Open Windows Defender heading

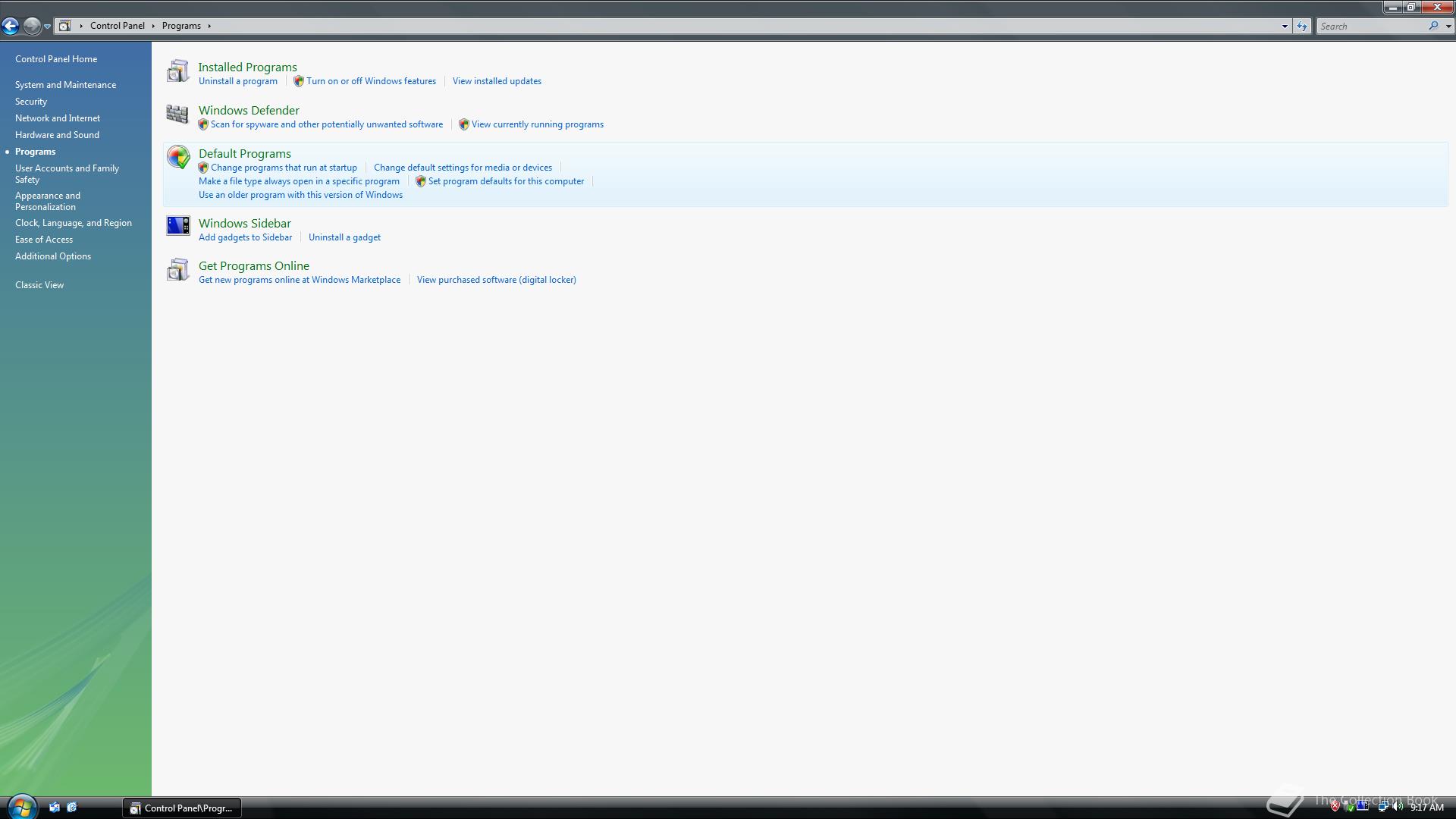pos(249,111)
